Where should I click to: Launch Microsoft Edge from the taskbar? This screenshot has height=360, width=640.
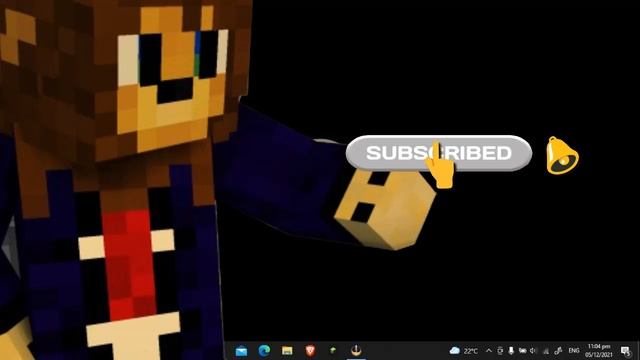264,350
